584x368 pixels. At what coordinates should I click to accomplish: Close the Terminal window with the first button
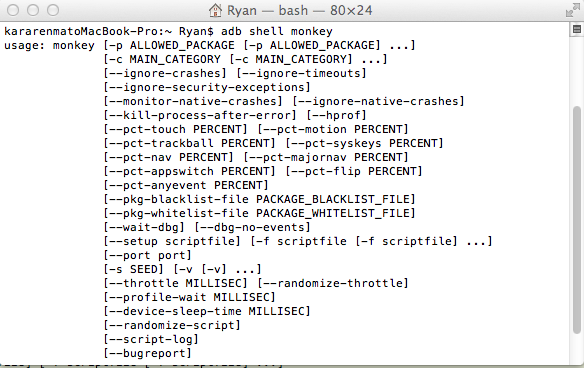pyautogui.click(x=13, y=10)
